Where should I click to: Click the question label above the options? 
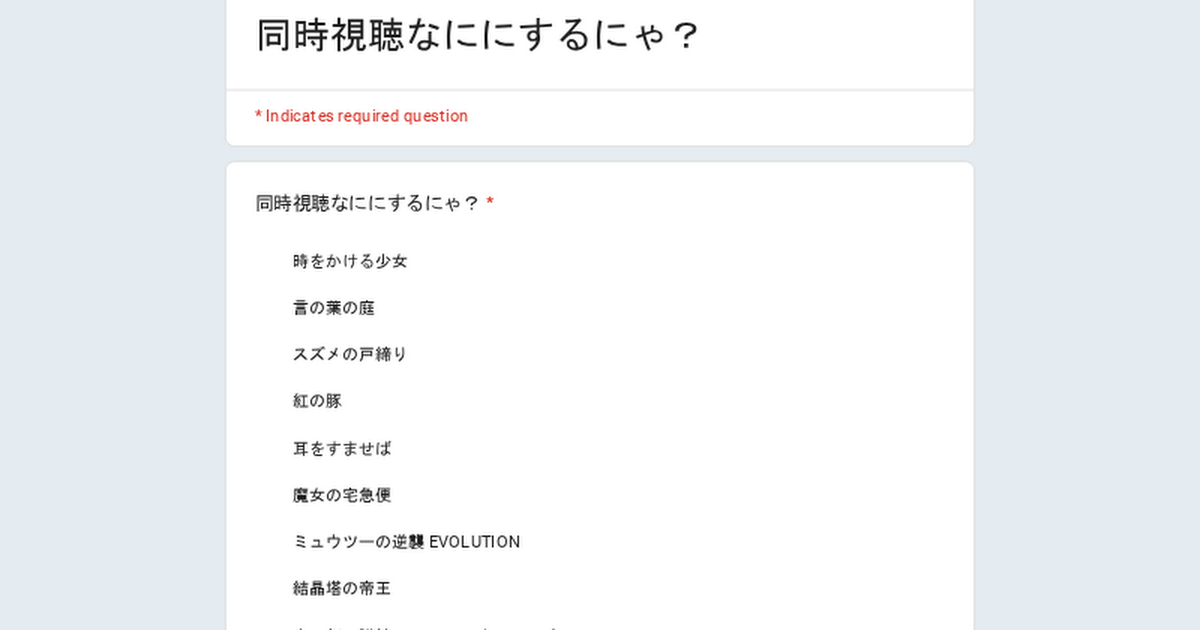click(x=367, y=204)
